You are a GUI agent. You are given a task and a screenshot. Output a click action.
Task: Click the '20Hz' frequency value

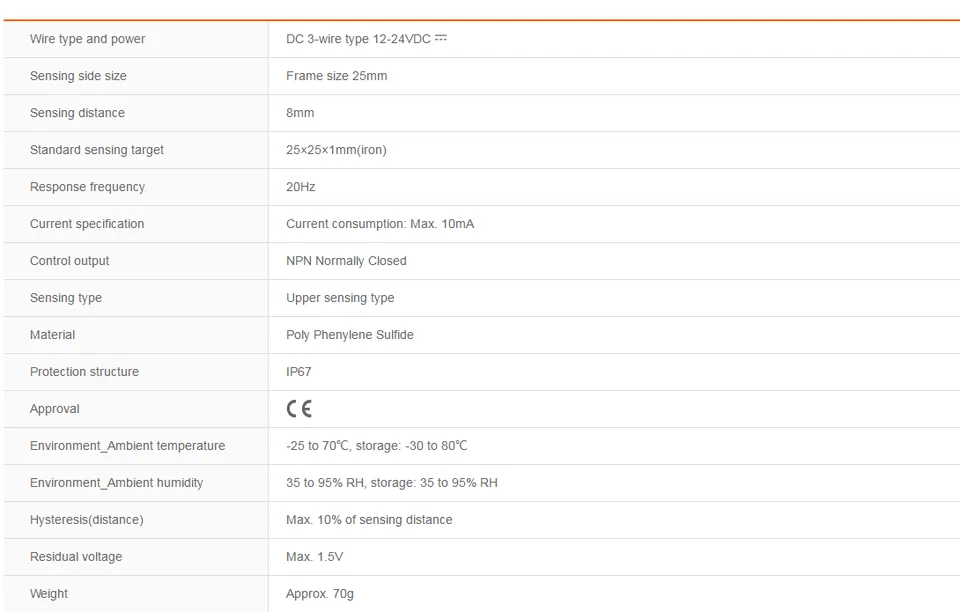300,187
